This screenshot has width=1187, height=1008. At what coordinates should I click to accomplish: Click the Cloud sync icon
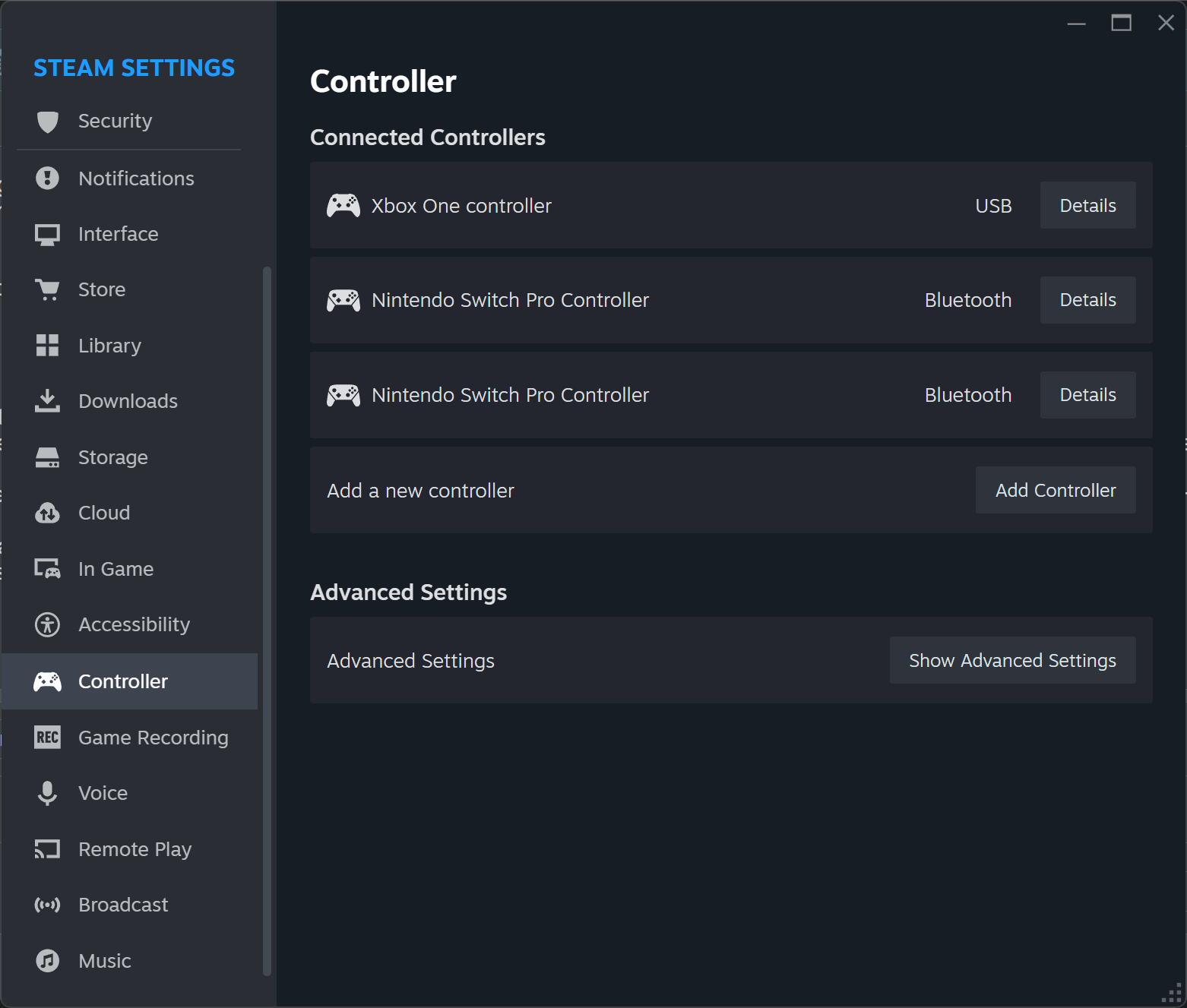[x=47, y=513]
